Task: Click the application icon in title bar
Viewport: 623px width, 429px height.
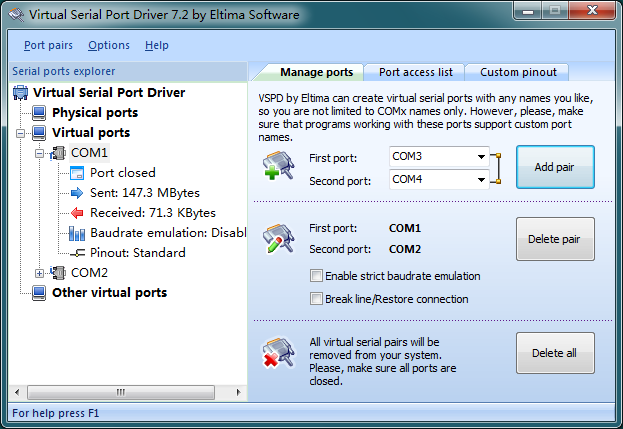Action: click(16, 15)
